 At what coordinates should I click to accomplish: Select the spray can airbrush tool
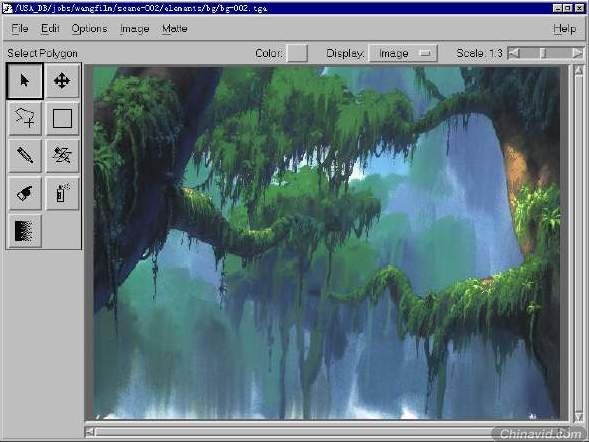(62, 193)
